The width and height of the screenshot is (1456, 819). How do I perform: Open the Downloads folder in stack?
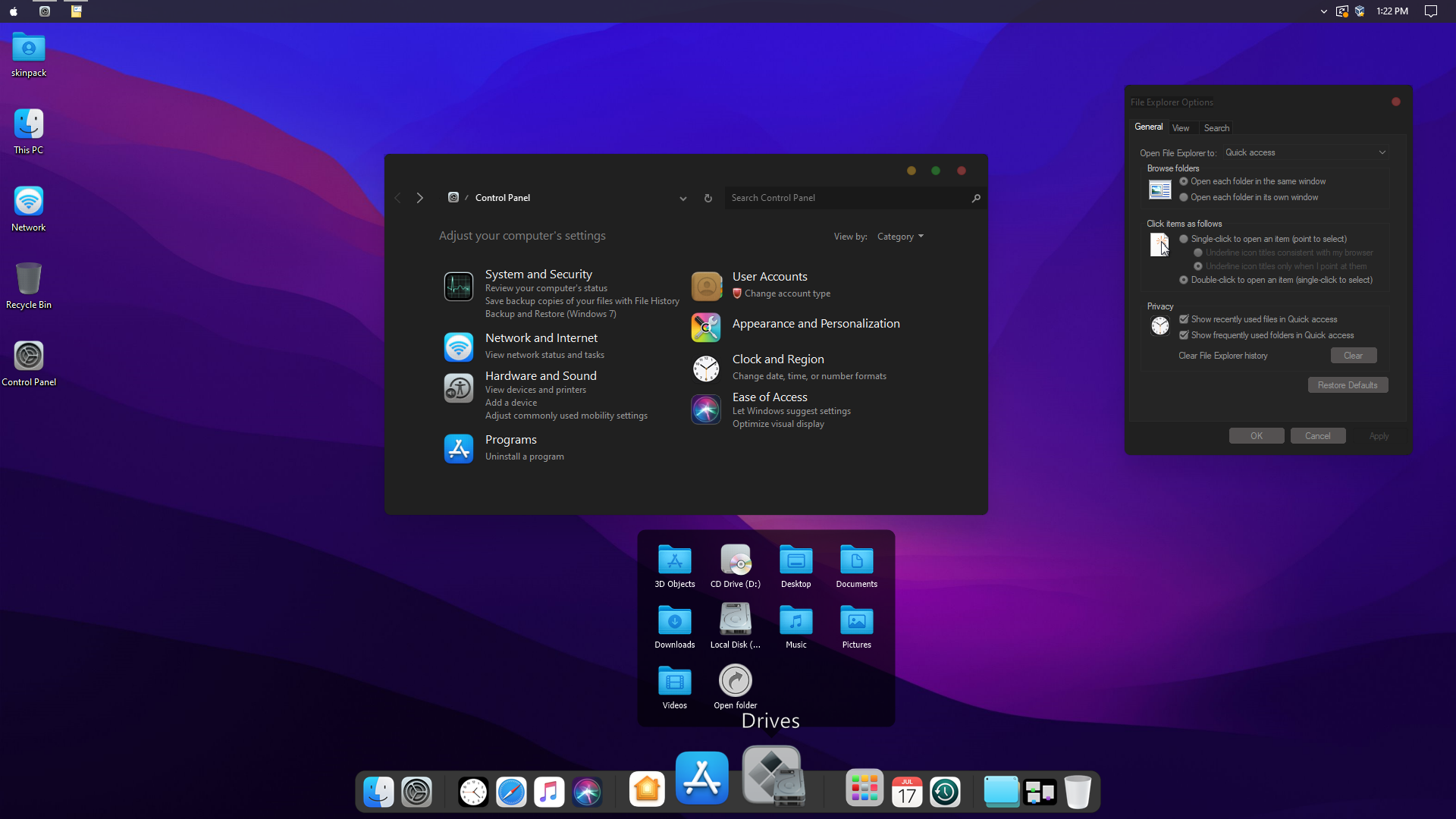674,623
